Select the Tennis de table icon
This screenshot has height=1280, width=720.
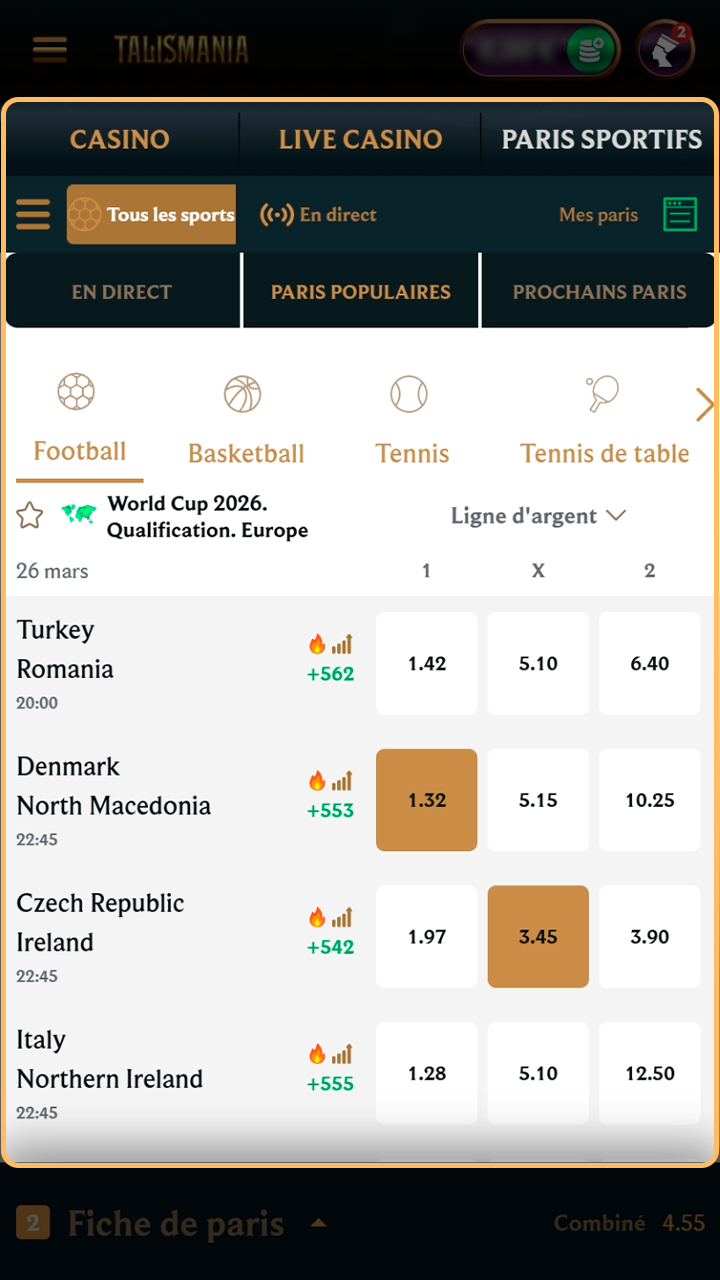(x=600, y=391)
